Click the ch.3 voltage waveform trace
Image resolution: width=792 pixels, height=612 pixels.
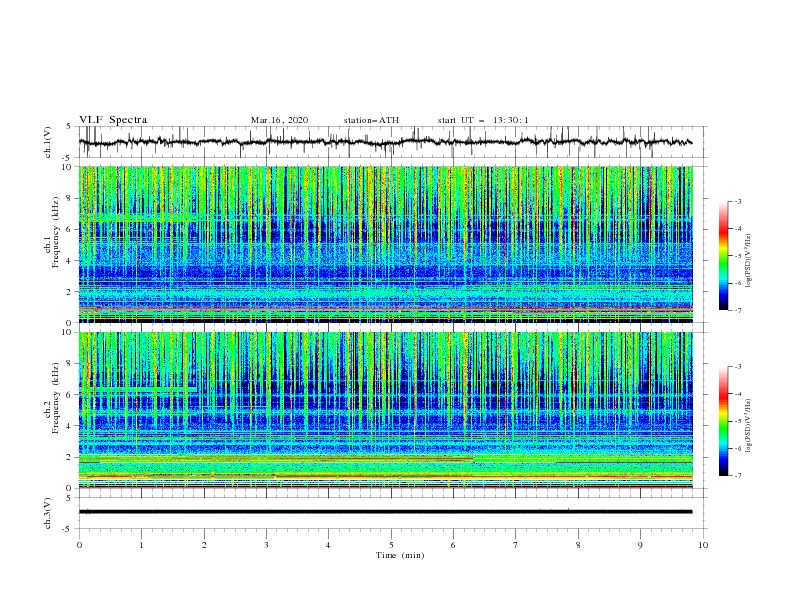click(x=386, y=512)
